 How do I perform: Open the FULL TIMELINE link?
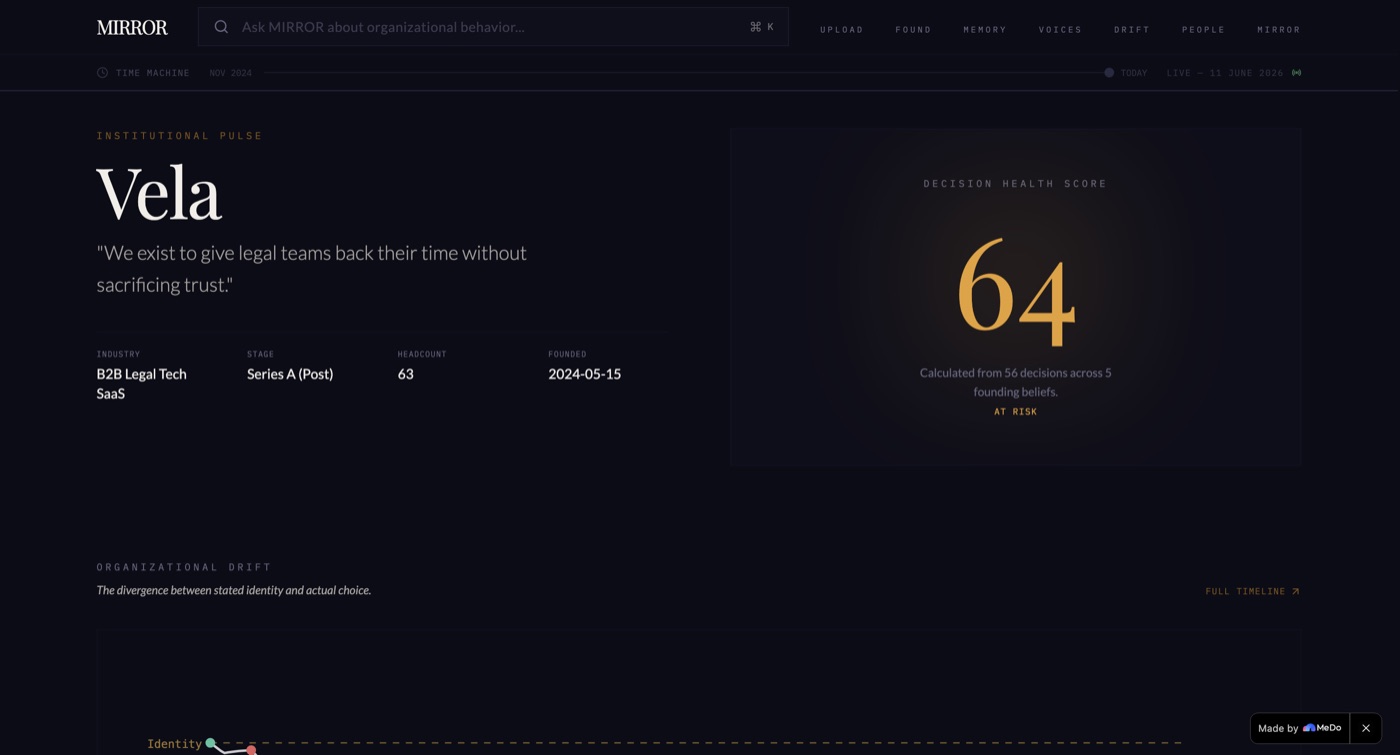(1253, 592)
